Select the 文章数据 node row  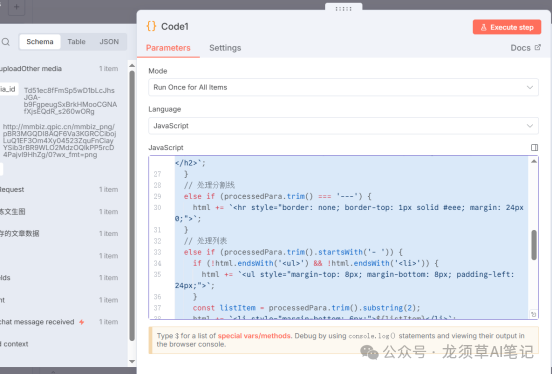59,233
